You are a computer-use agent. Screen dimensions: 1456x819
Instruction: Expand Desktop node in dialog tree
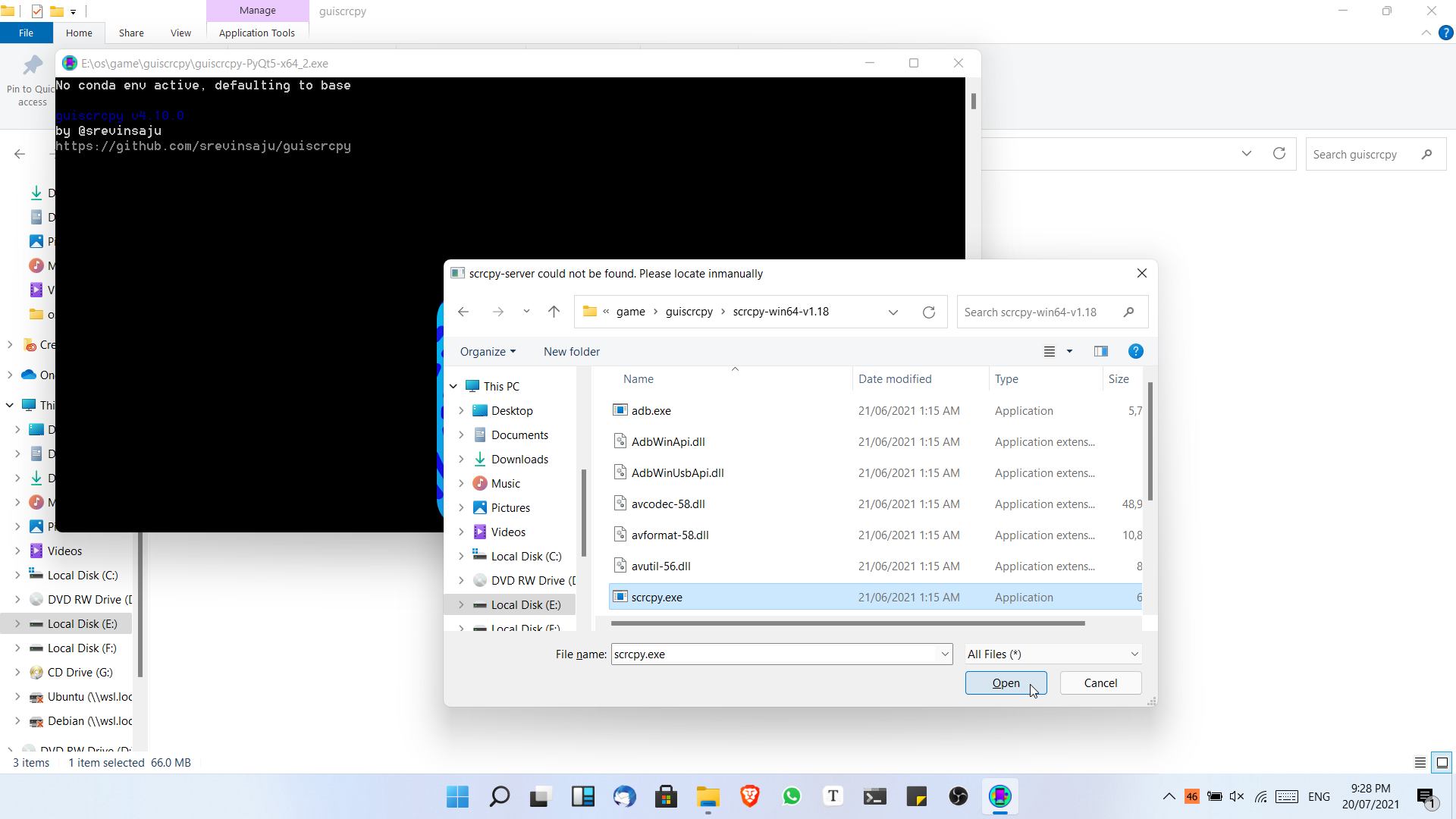[x=461, y=410]
